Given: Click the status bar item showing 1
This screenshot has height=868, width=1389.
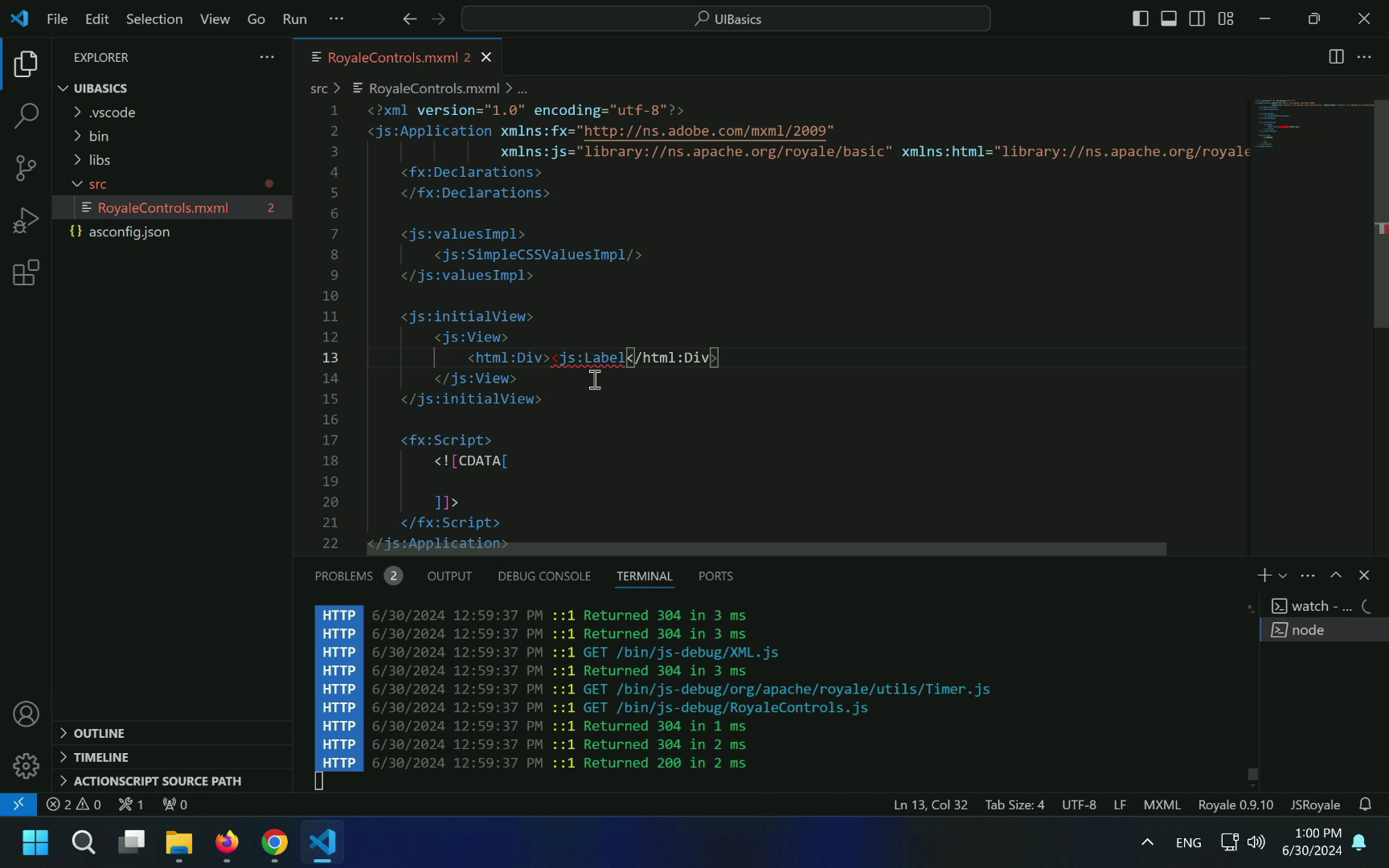Looking at the screenshot, I should tap(131, 805).
